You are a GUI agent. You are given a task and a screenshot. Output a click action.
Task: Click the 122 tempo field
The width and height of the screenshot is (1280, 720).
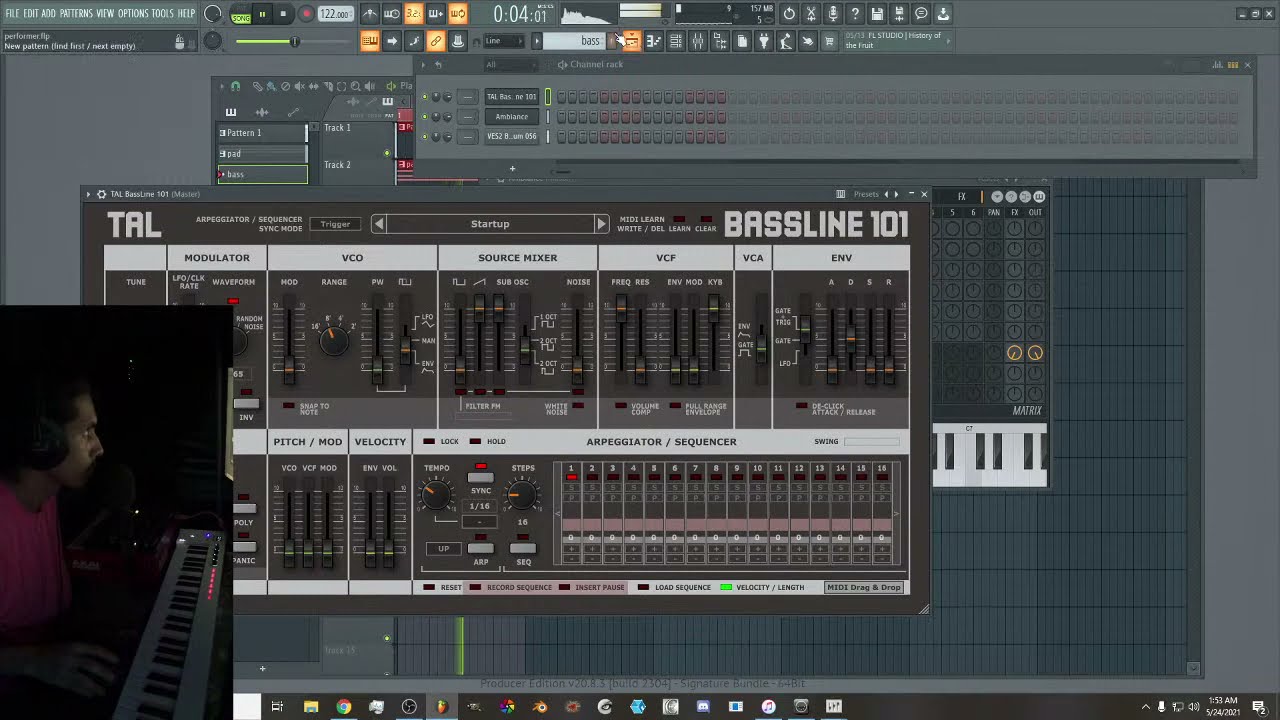coord(335,15)
